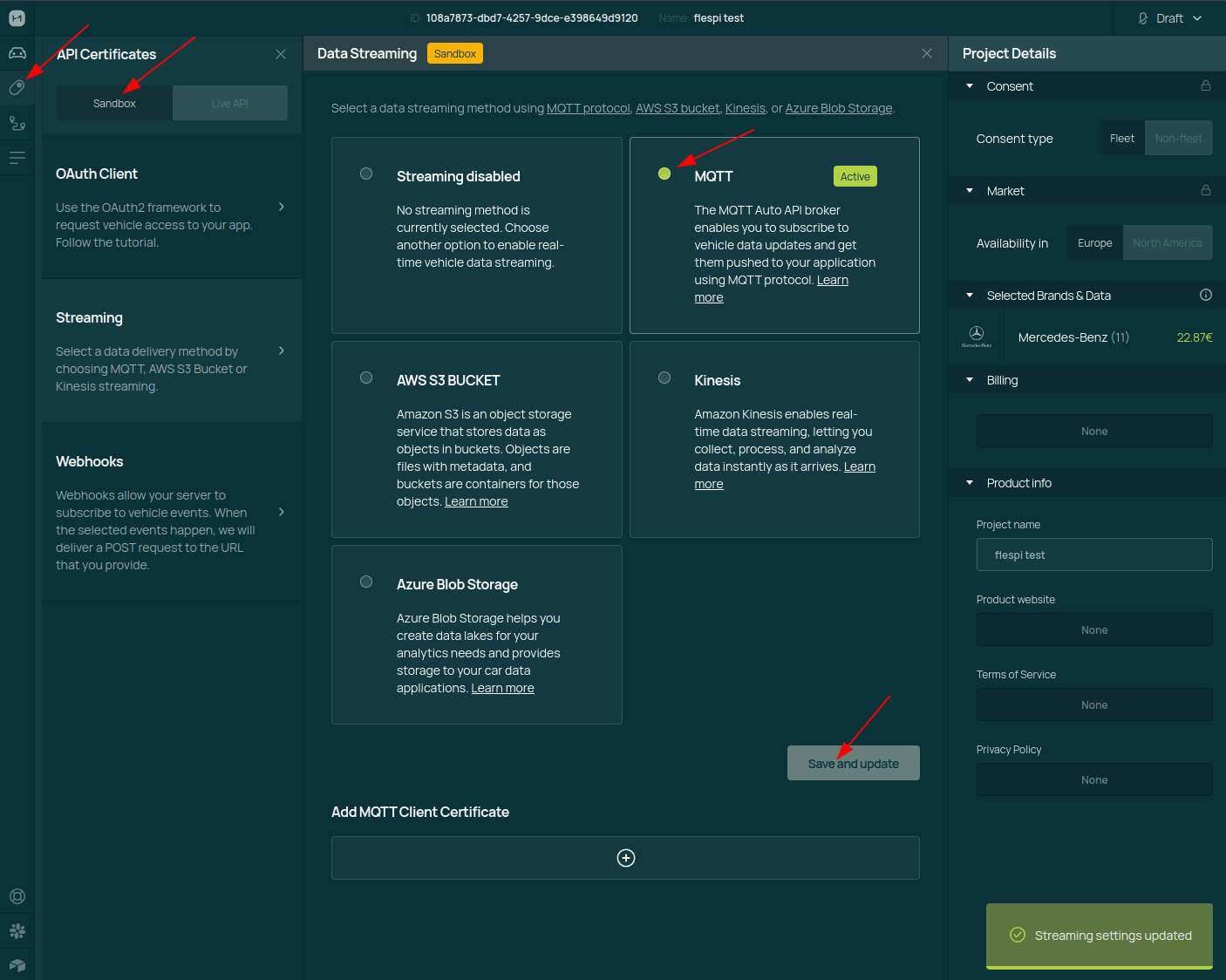Click the Consent section lock icon
This screenshot has height=980, width=1226.
tap(1206, 85)
